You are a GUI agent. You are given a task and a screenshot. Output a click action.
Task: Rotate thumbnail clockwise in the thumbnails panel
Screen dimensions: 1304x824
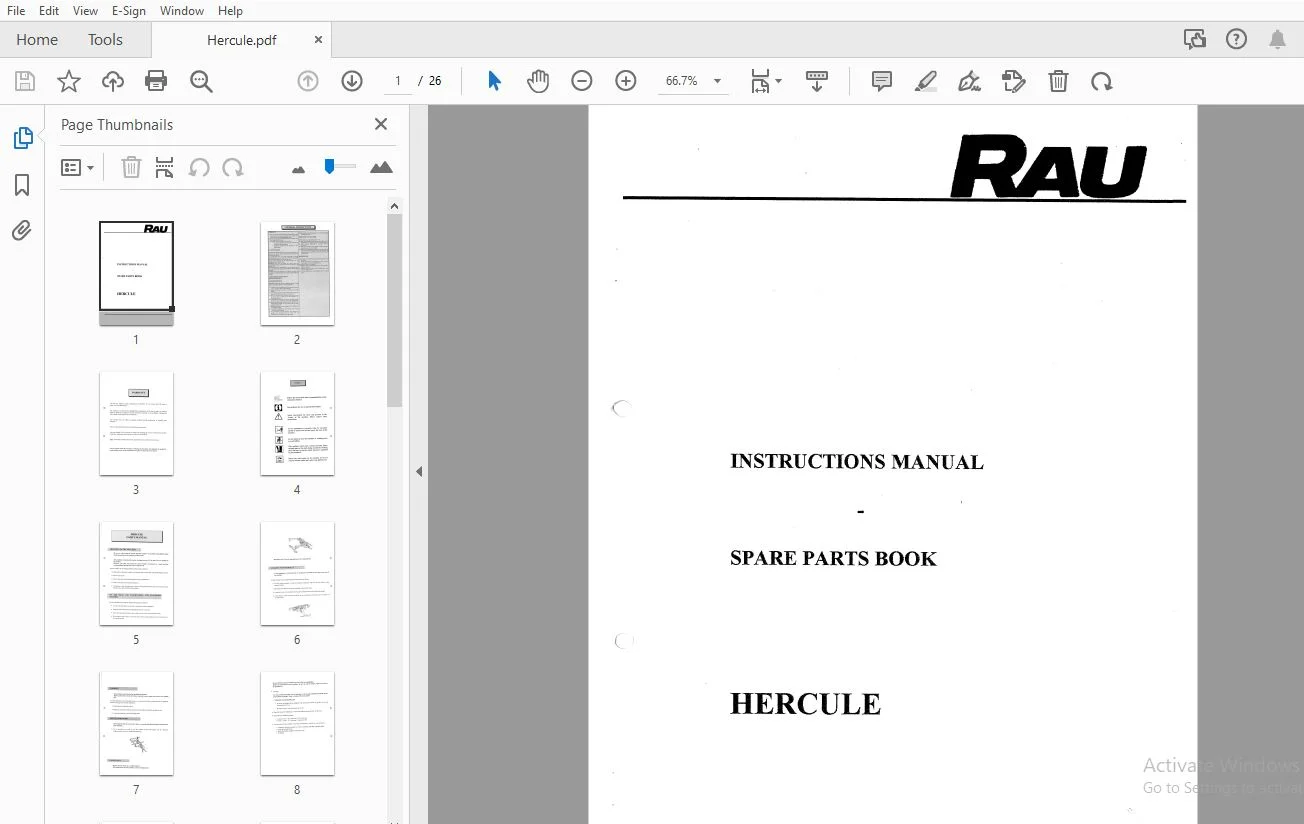click(233, 168)
